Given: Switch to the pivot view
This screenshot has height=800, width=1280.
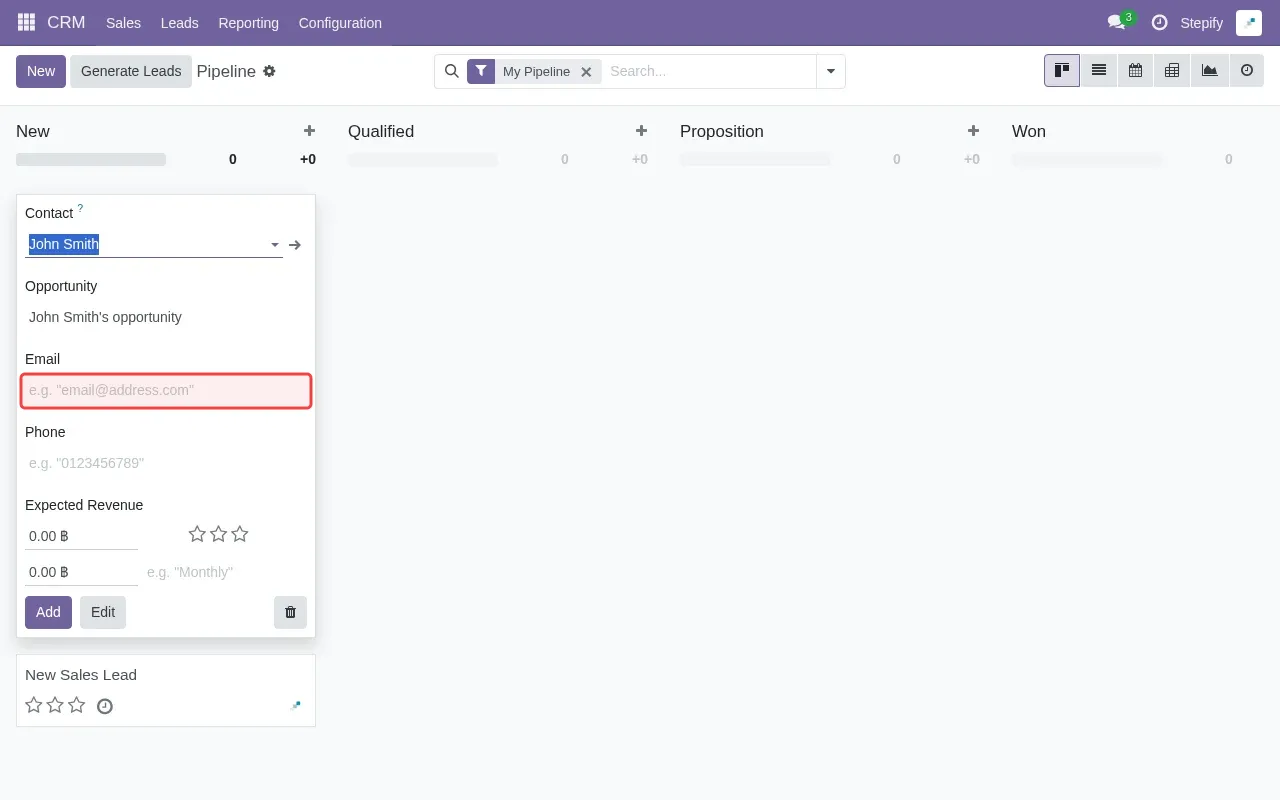Looking at the screenshot, I should click(x=1171, y=70).
